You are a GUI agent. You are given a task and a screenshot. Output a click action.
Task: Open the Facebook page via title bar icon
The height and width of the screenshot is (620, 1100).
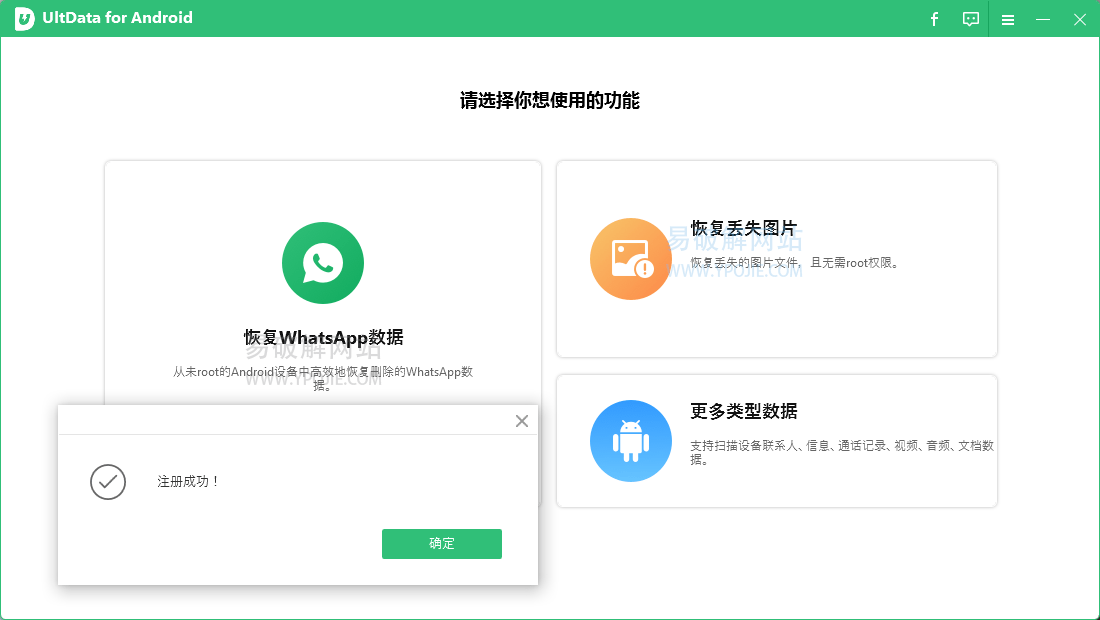tap(934, 19)
